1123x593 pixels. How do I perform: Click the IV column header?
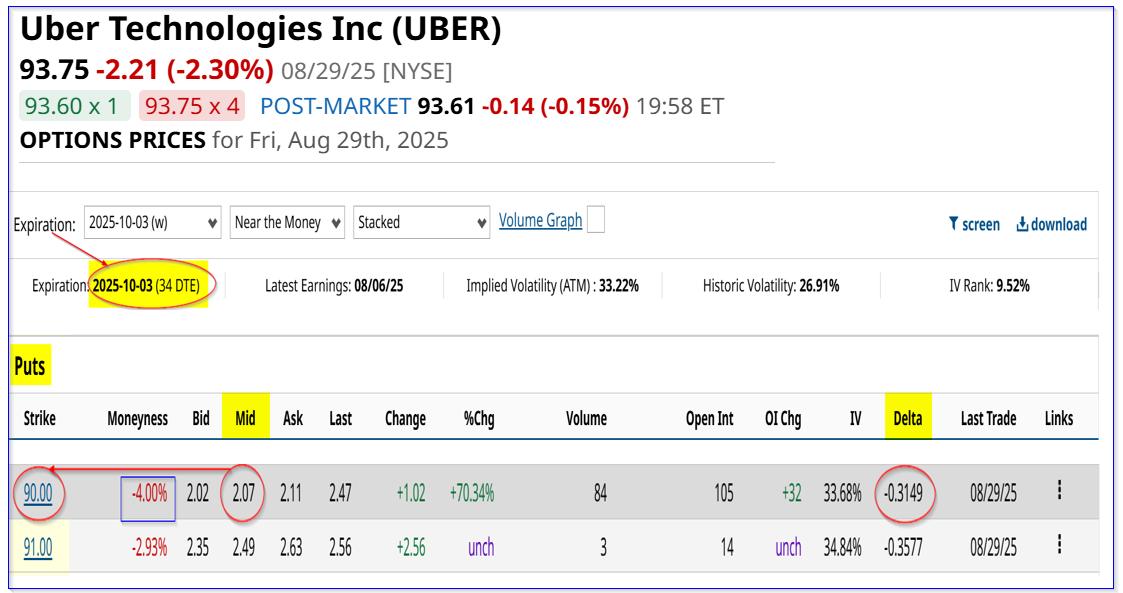click(855, 419)
